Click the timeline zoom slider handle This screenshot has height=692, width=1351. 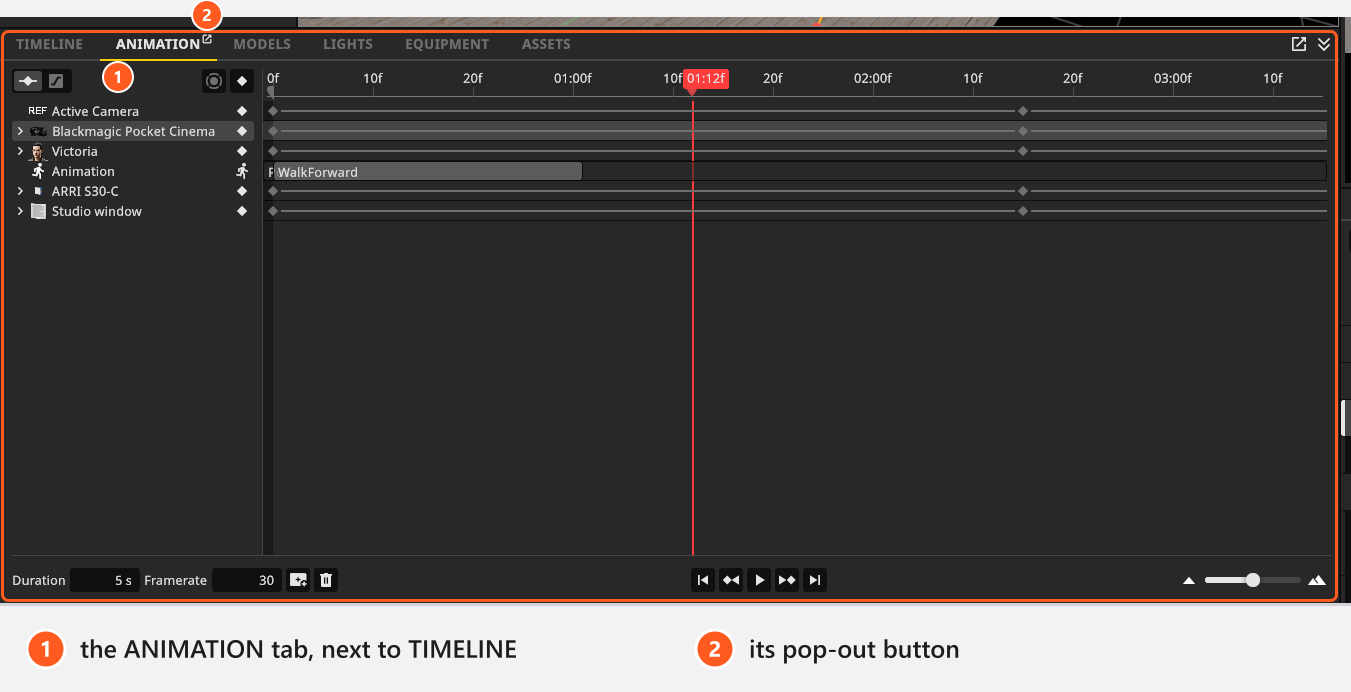[1253, 580]
